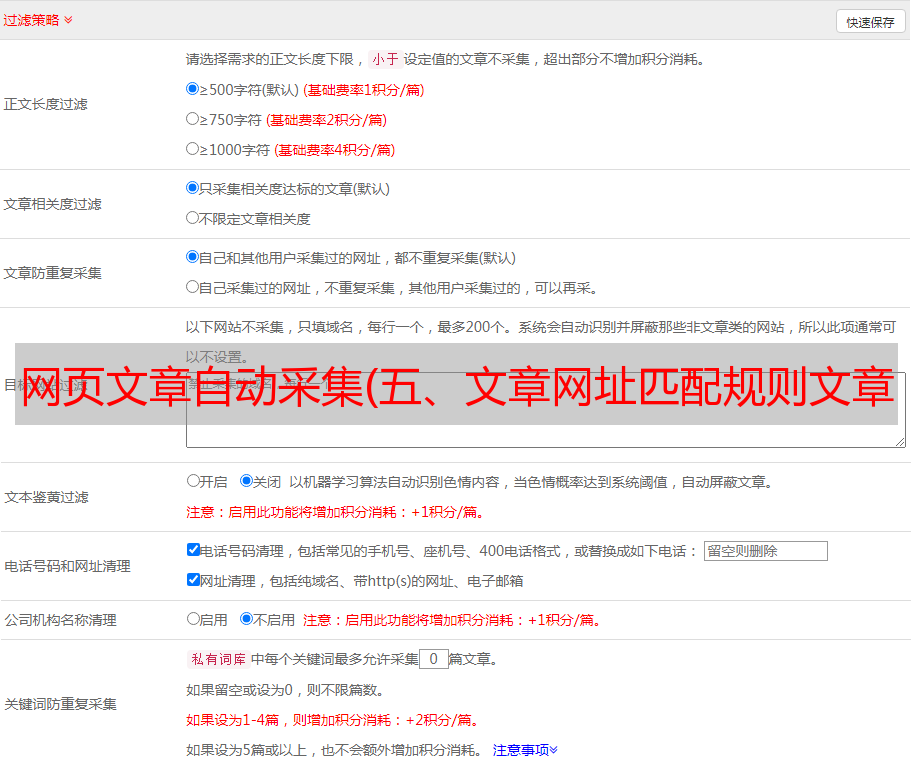
Task: Click the 小于 highlighted tag
Action: point(386,59)
